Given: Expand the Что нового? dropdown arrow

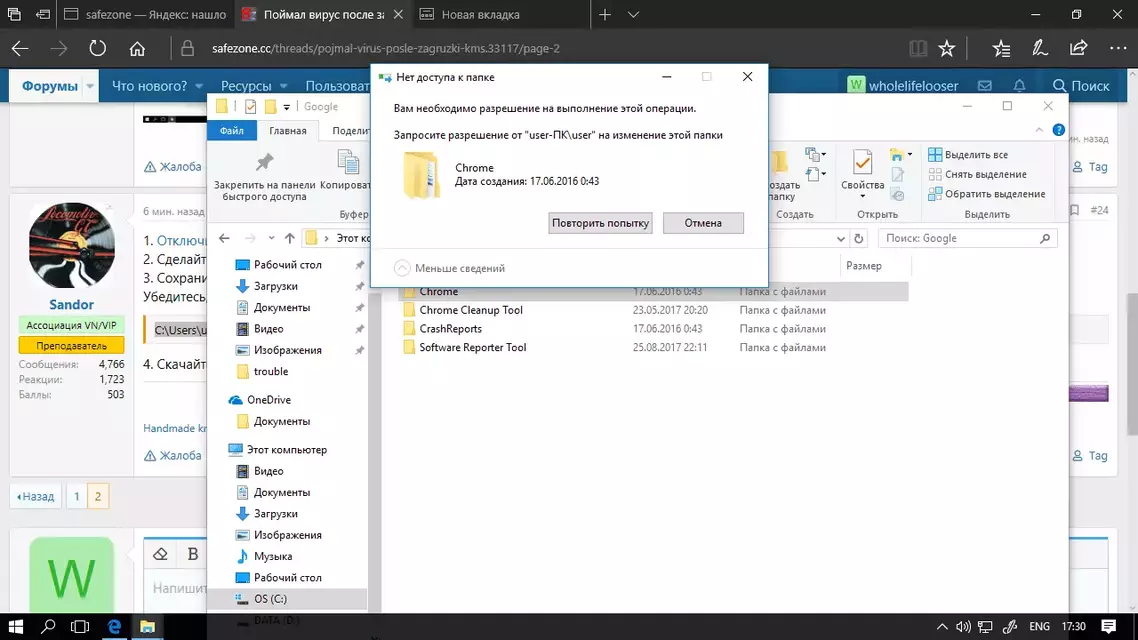Looking at the screenshot, I should coord(198,86).
